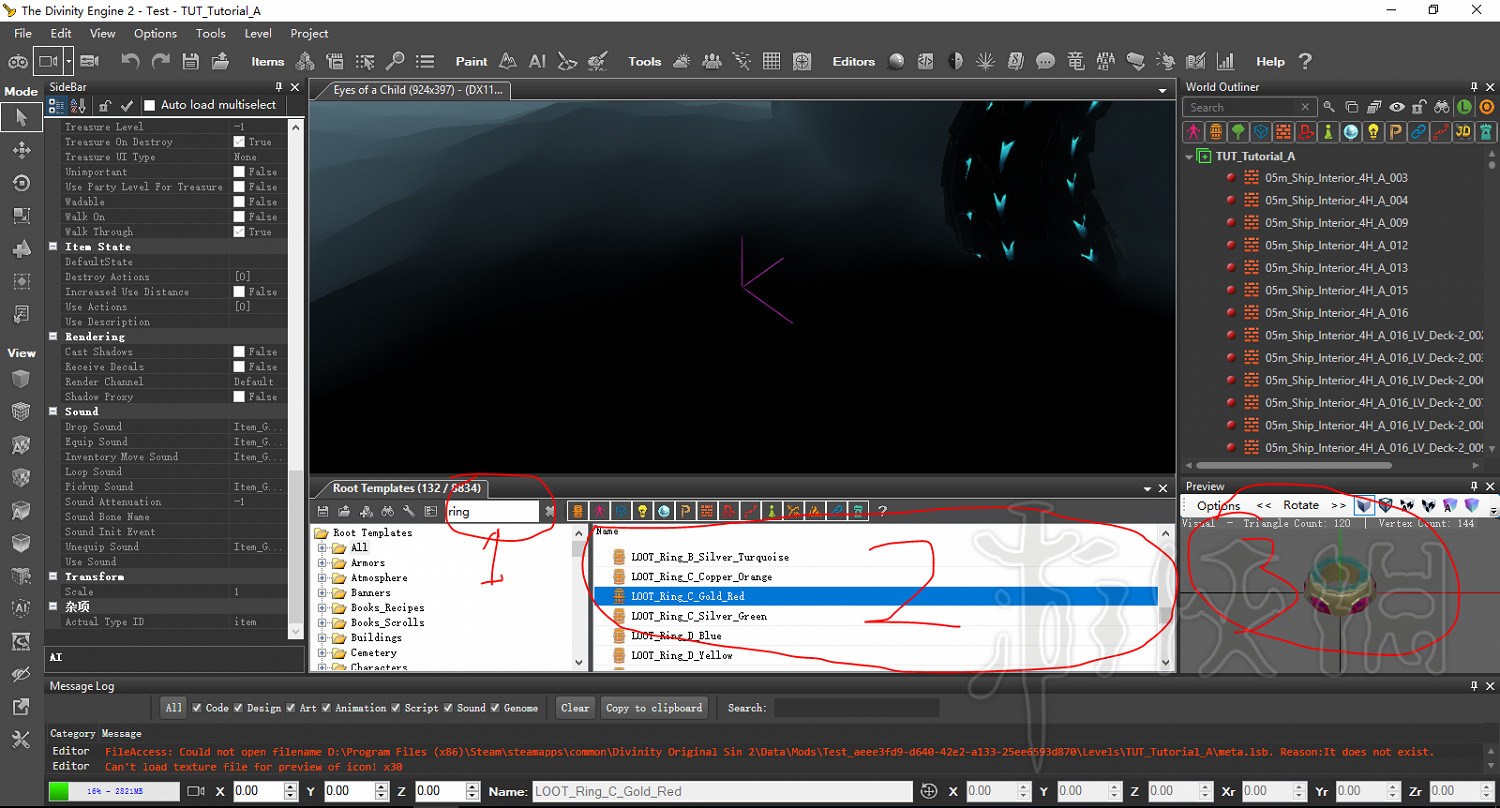Filter outliner by lightbulb light icon
Viewport: 1500px width, 808px height.
pyautogui.click(x=1374, y=132)
